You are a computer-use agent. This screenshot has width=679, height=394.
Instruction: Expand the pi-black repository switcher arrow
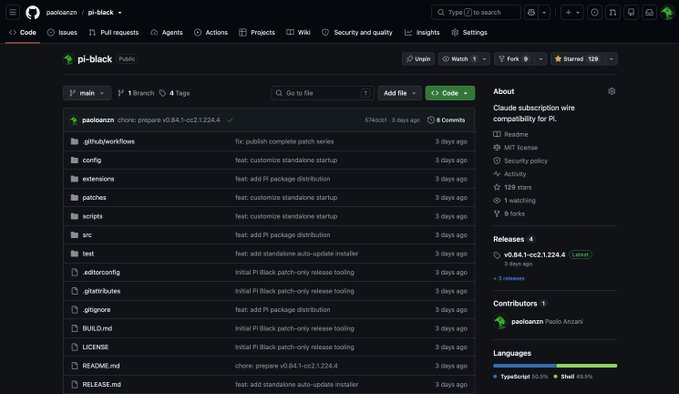pyautogui.click(x=120, y=13)
